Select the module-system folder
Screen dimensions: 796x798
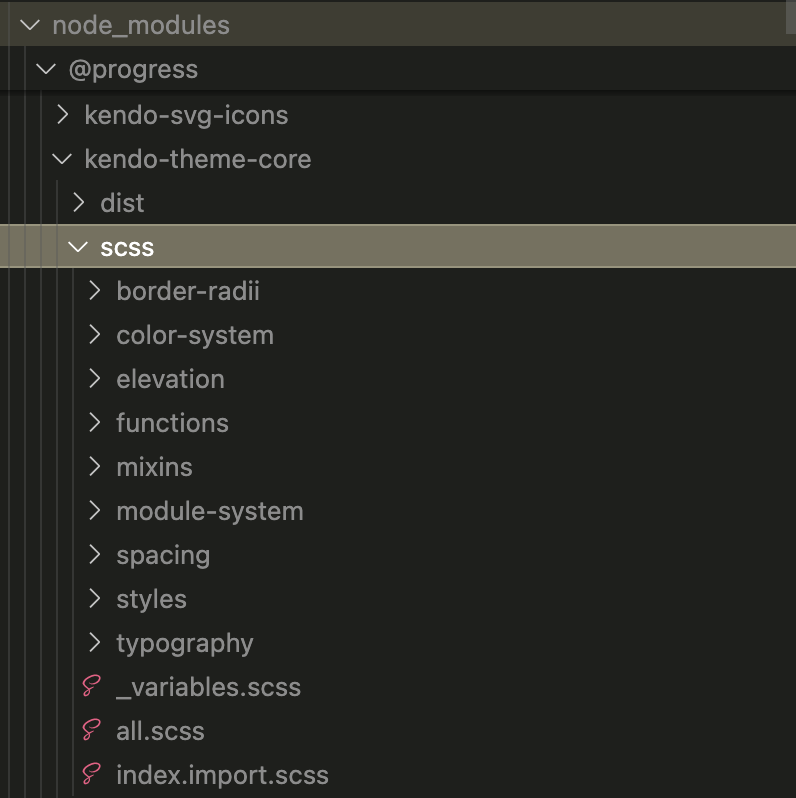[x=209, y=511]
